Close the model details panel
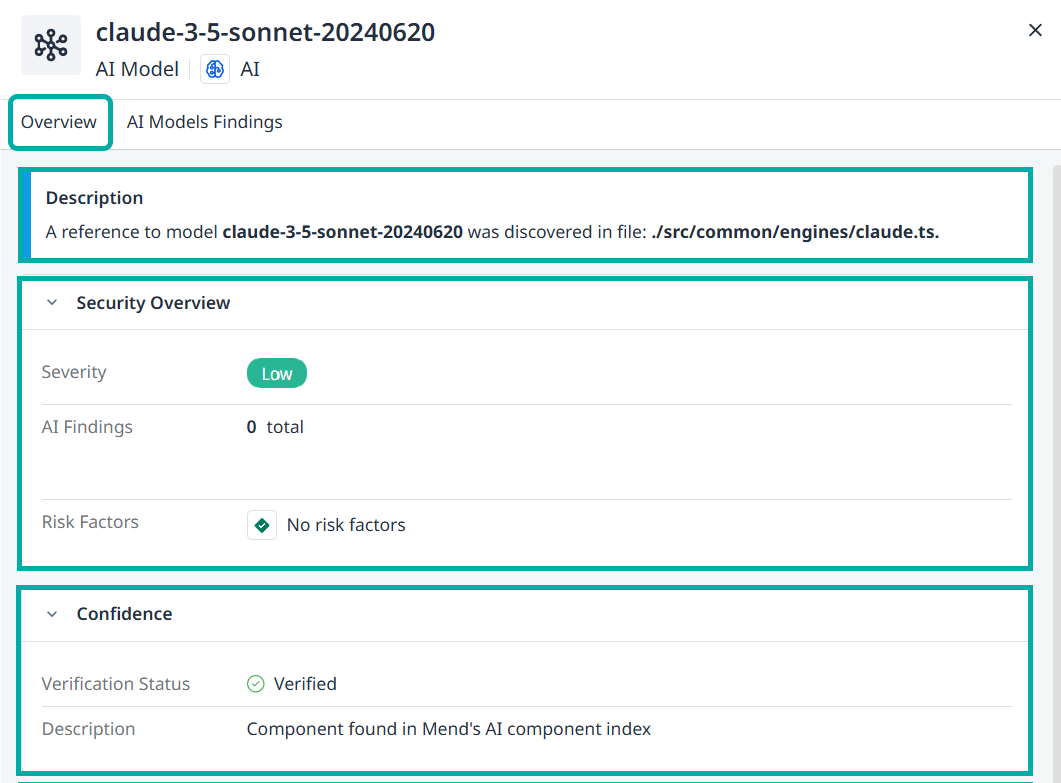 click(x=1035, y=31)
